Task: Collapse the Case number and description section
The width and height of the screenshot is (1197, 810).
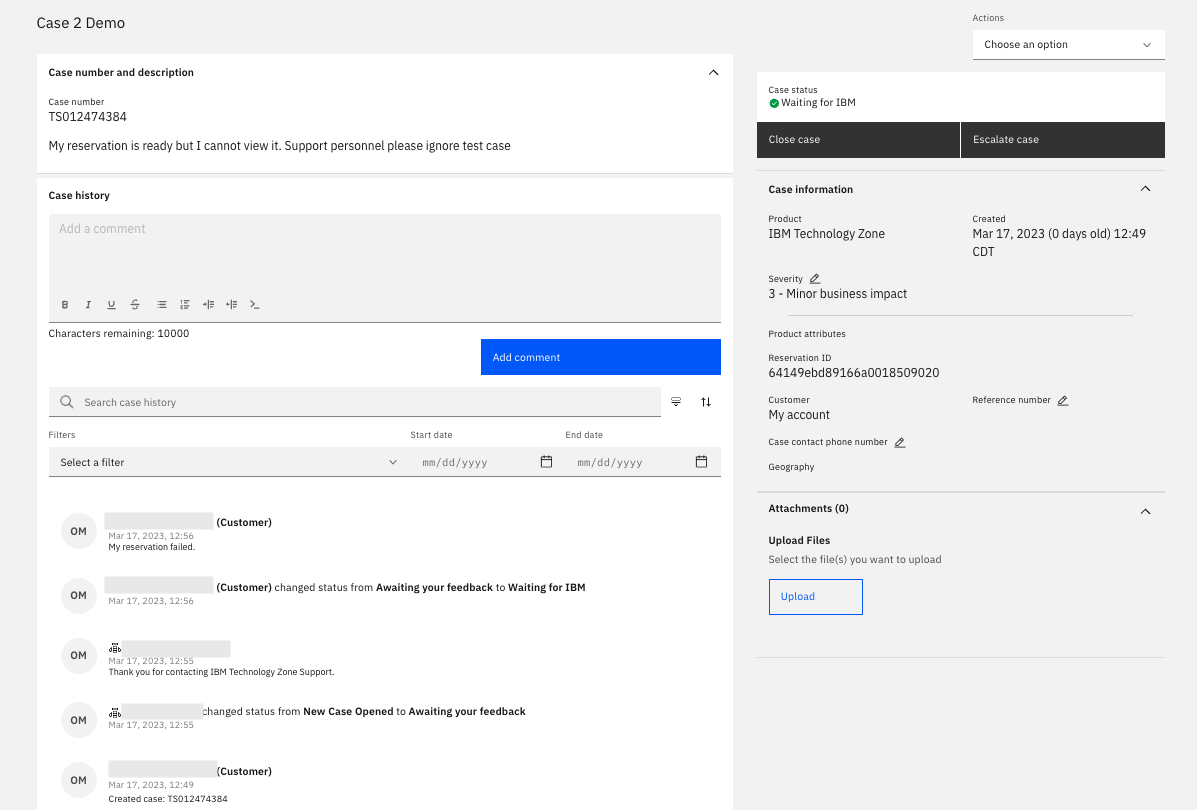Action: tap(713, 73)
